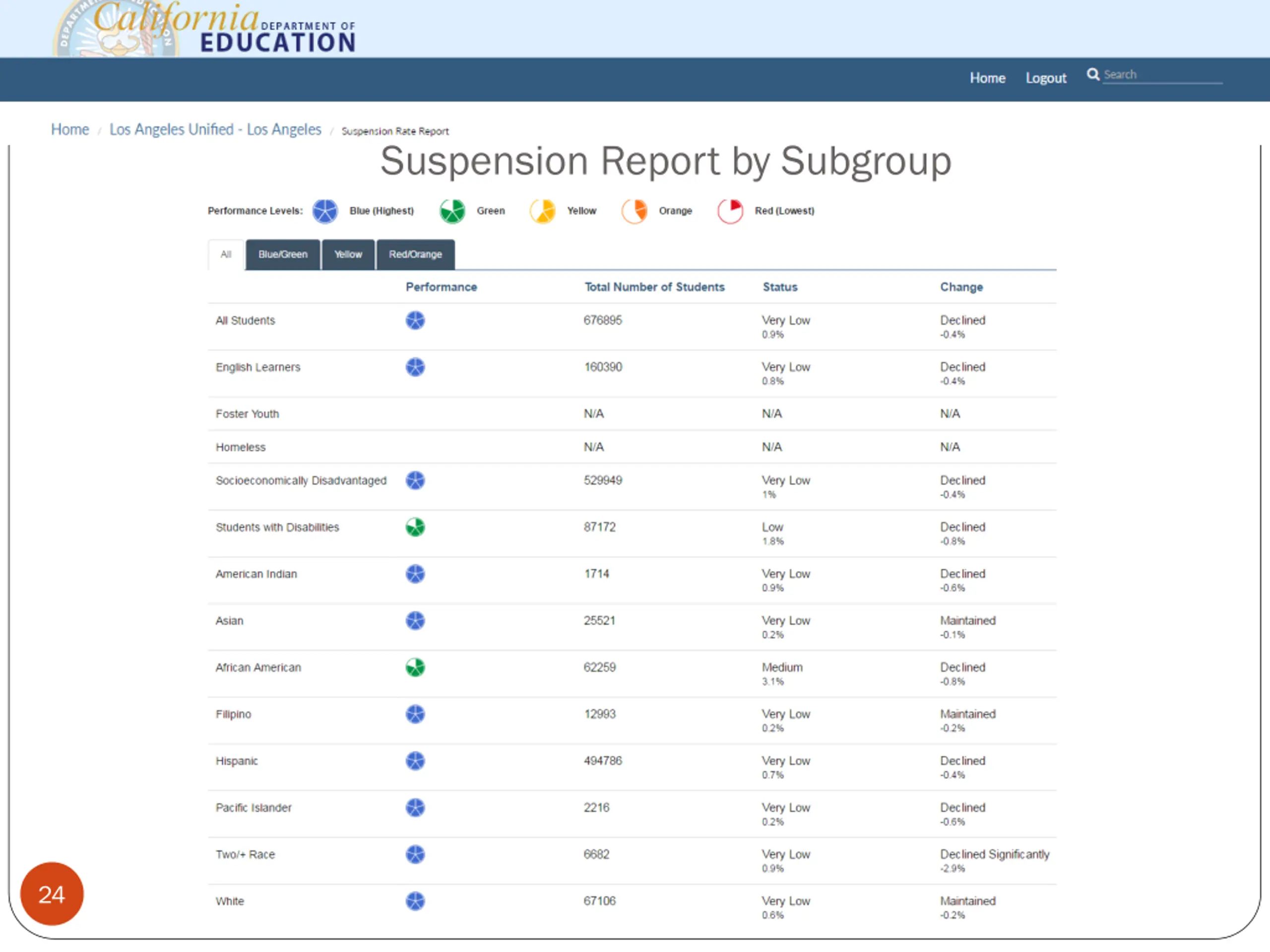Screen dimensions: 1270x952
Task: Click student count 494786
Action: 603,761
